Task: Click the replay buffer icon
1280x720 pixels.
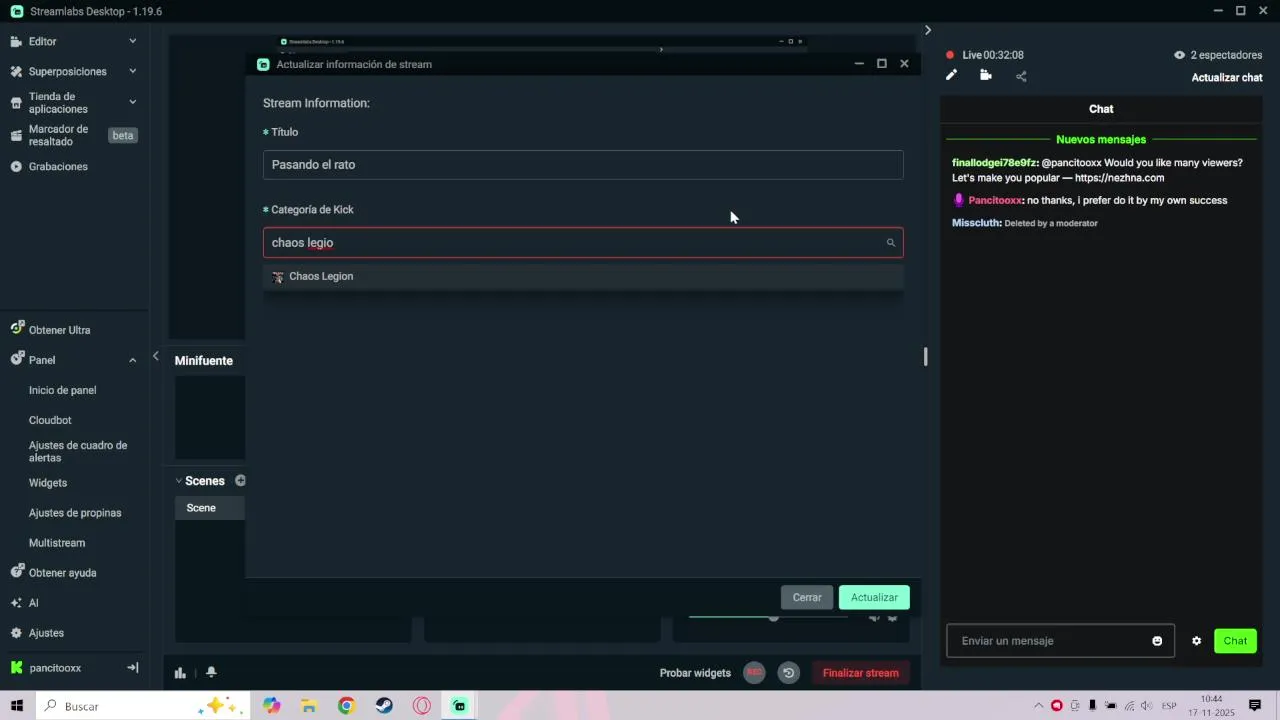Action: [788, 673]
